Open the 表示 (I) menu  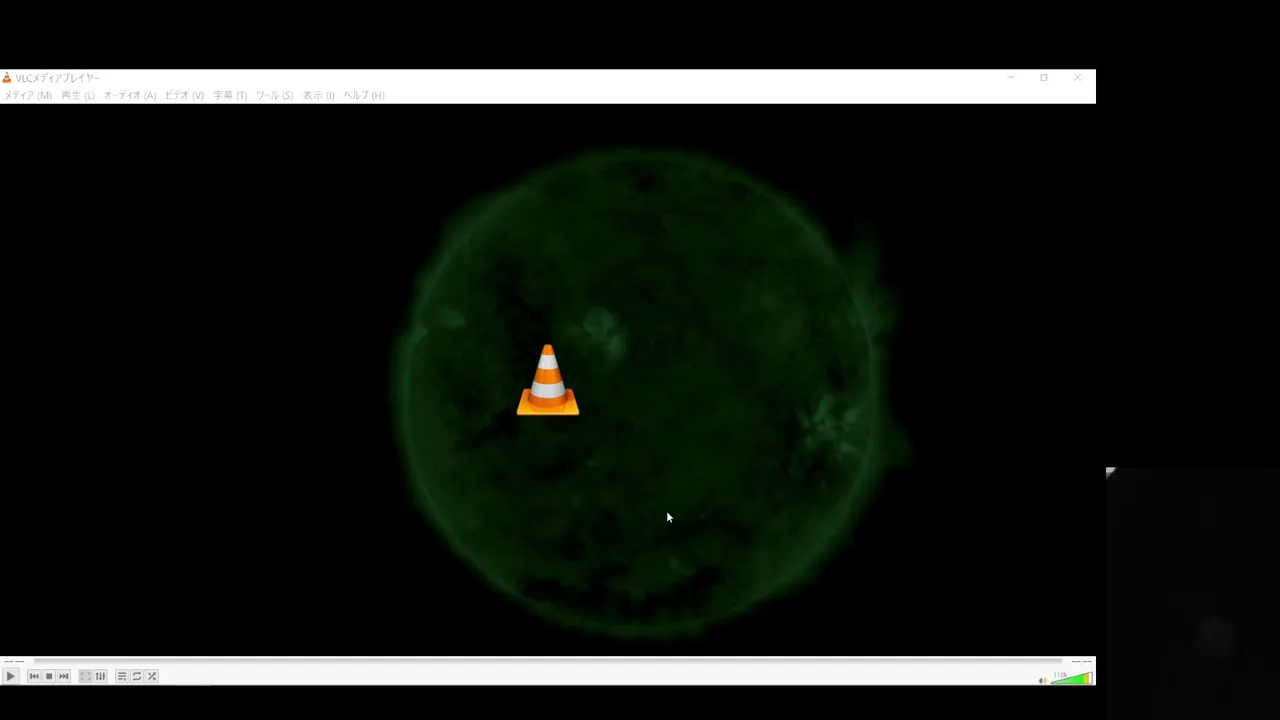(319, 95)
